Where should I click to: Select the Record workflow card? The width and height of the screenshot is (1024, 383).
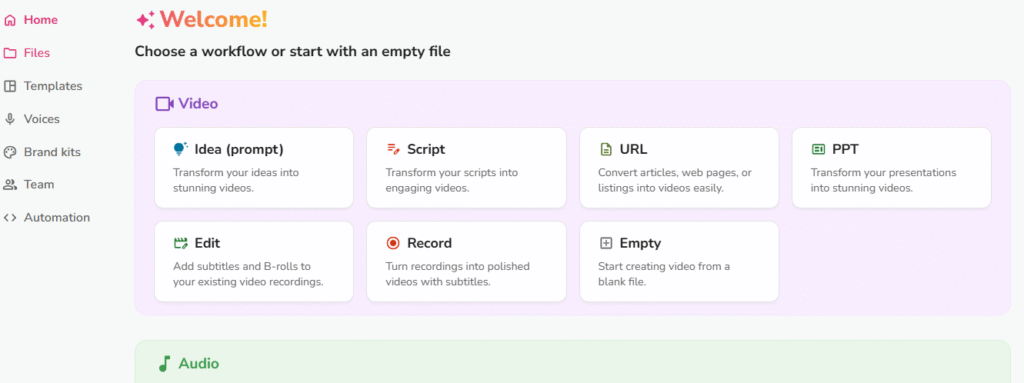click(x=466, y=262)
